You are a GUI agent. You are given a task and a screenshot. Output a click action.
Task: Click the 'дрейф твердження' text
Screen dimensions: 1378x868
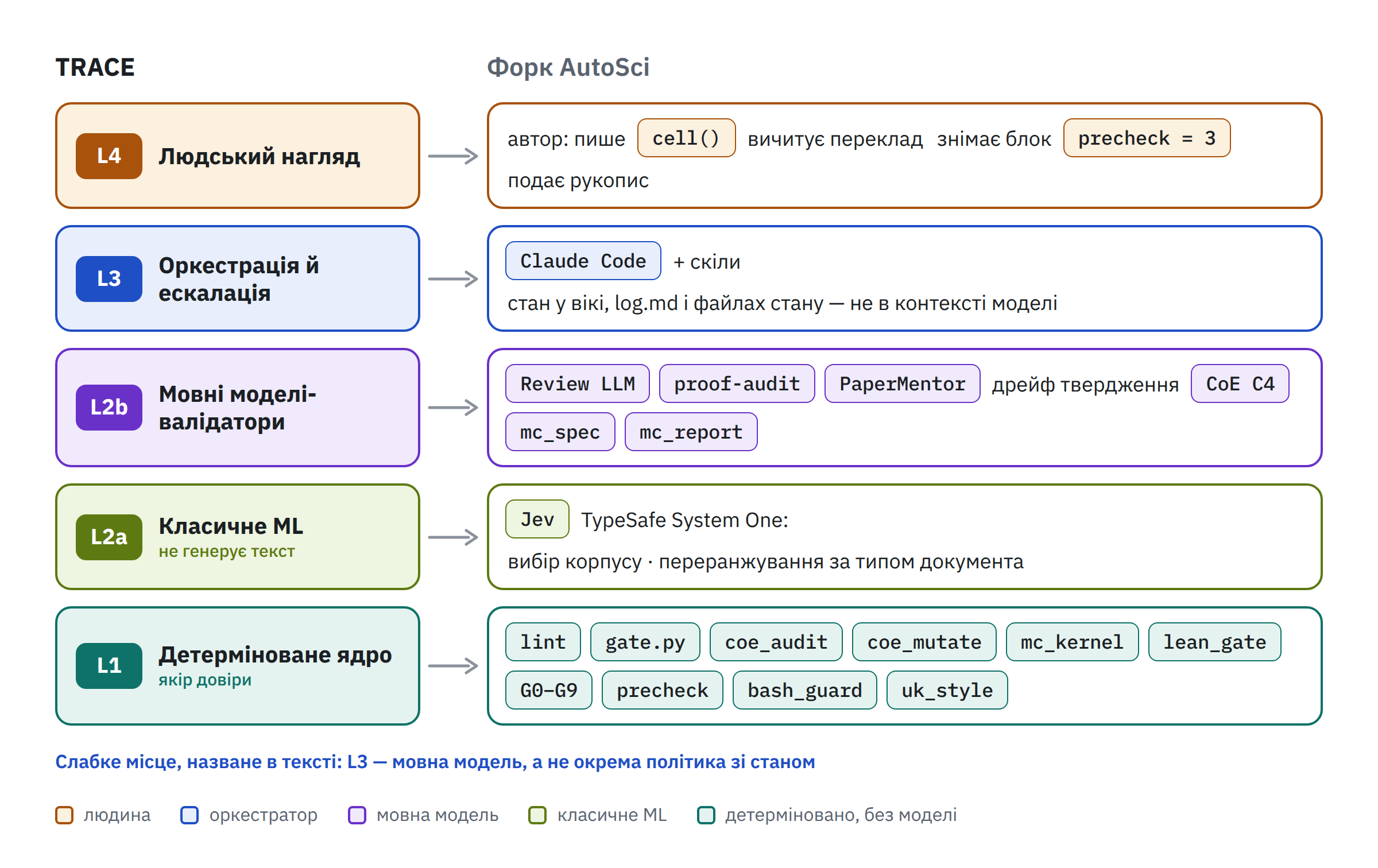pyautogui.click(x=1085, y=385)
